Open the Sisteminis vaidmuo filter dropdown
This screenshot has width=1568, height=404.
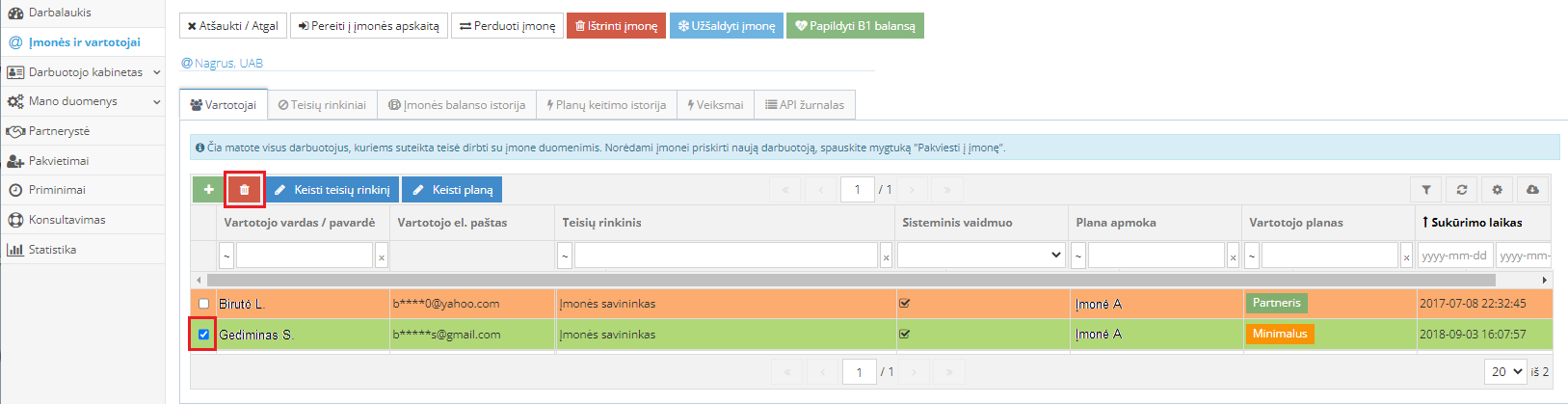(981, 256)
